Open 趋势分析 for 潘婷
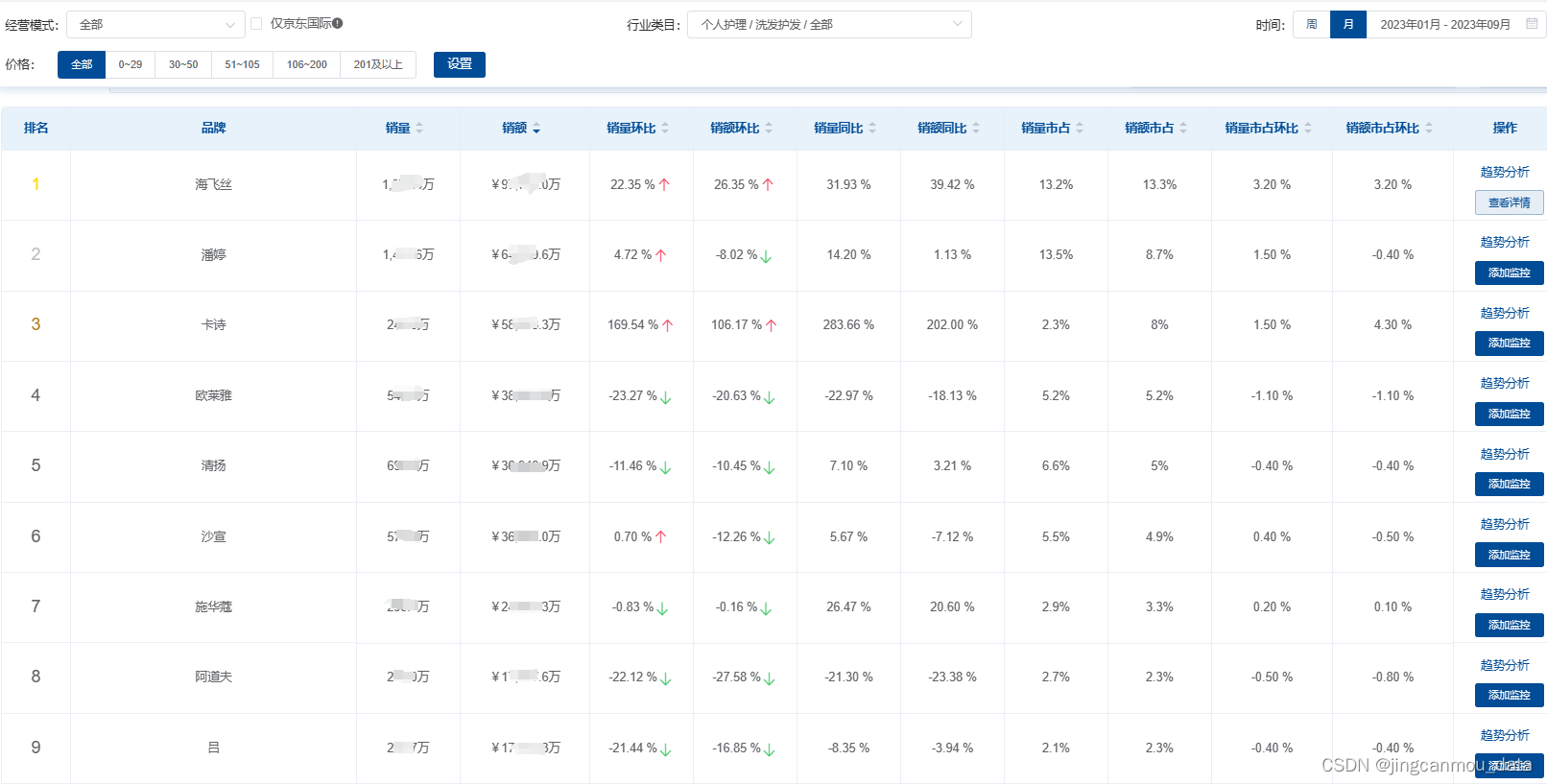This screenshot has height=784, width=1547. (x=1505, y=242)
